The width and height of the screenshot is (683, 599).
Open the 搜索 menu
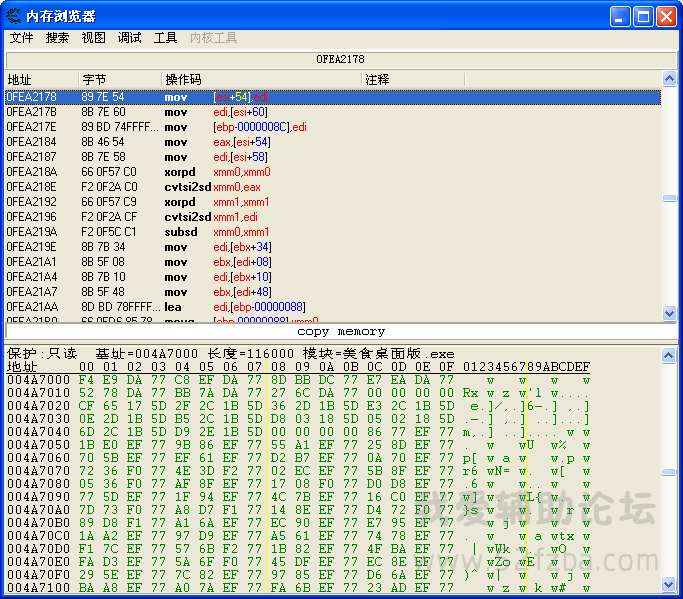(57, 38)
